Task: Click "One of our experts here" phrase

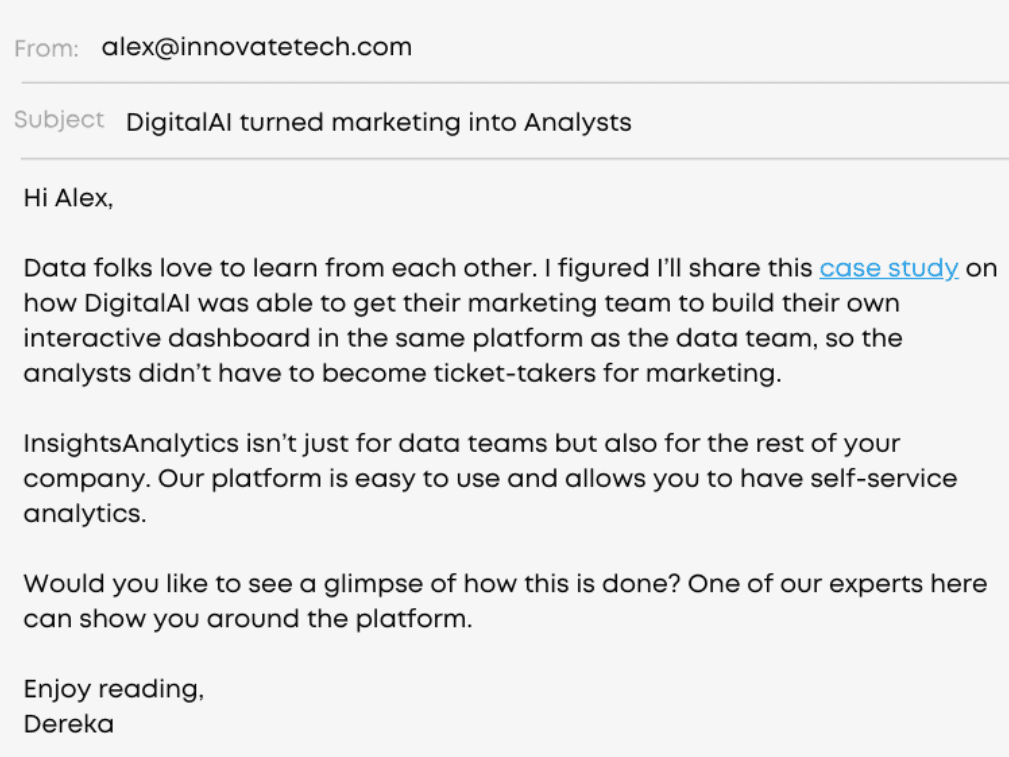Action: click(837, 584)
